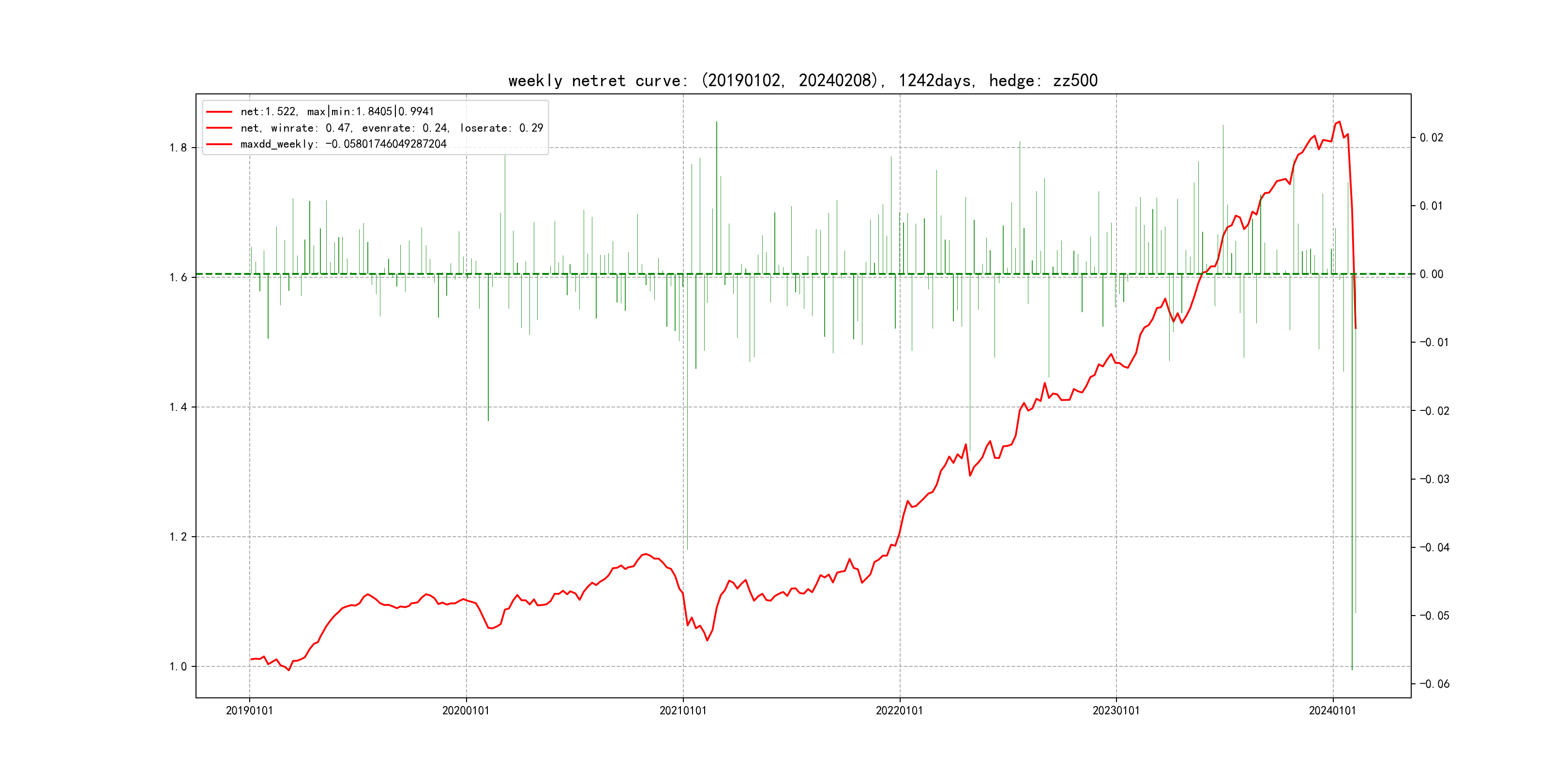Click the 1.0 left axis tick label
Screen dimensions: 1568x784
pyautogui.click(x=178, y=666)
